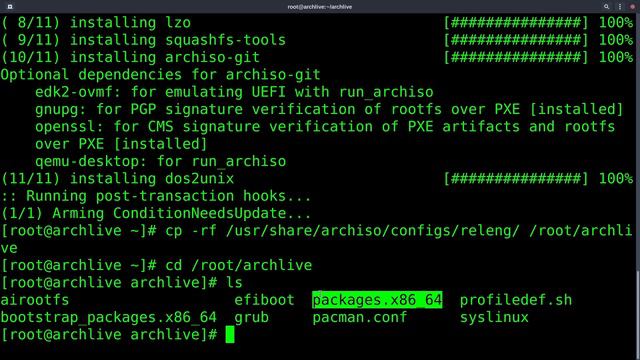Click the efiboot directory name

tap(264, 300)
